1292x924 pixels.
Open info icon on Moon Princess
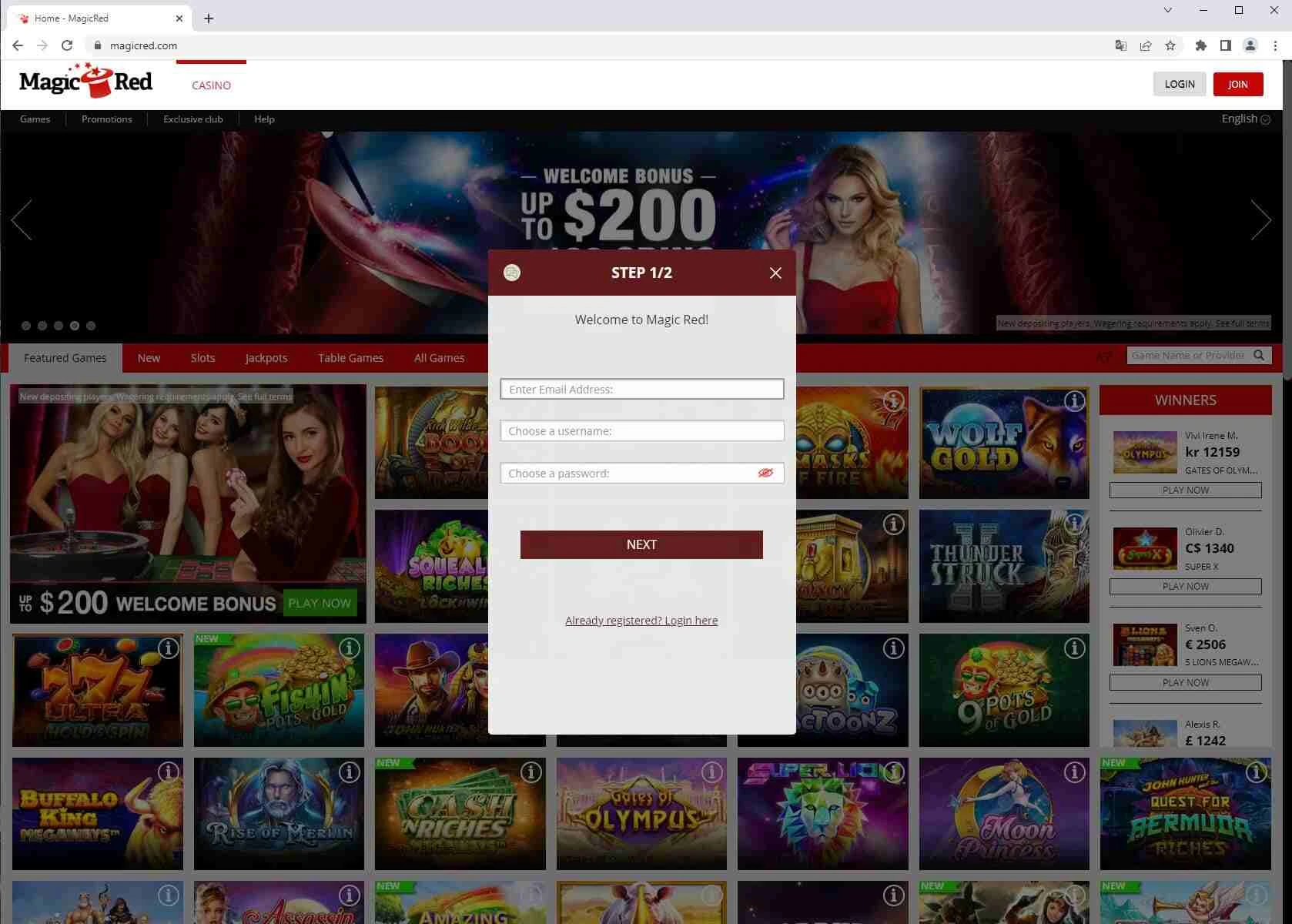click(x=1074, y=772)
